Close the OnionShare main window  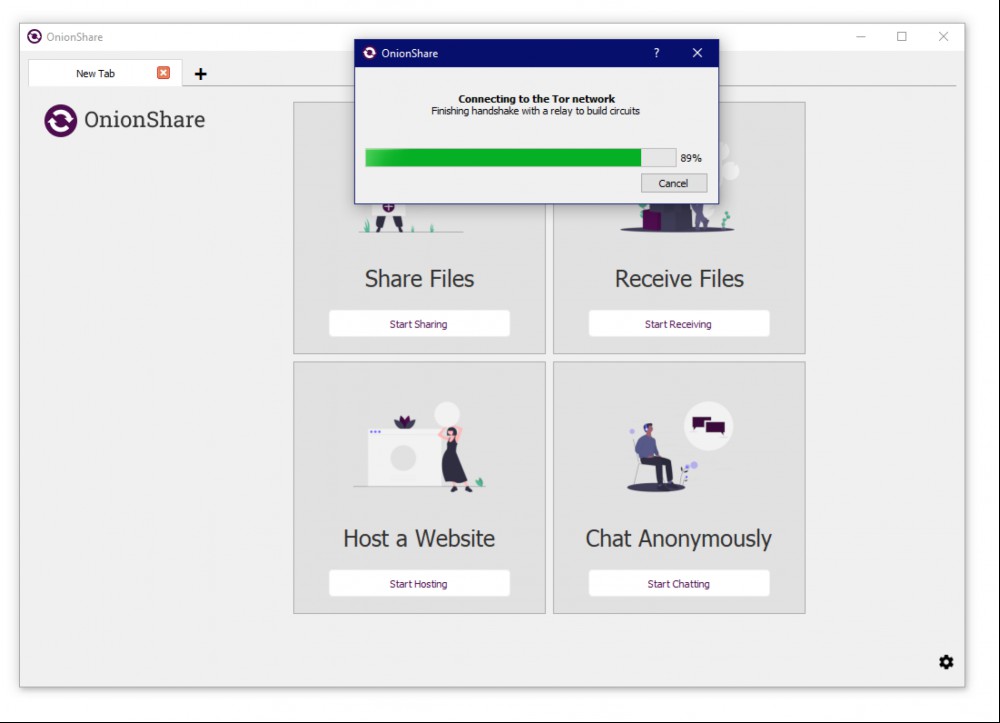pos(943,37)
